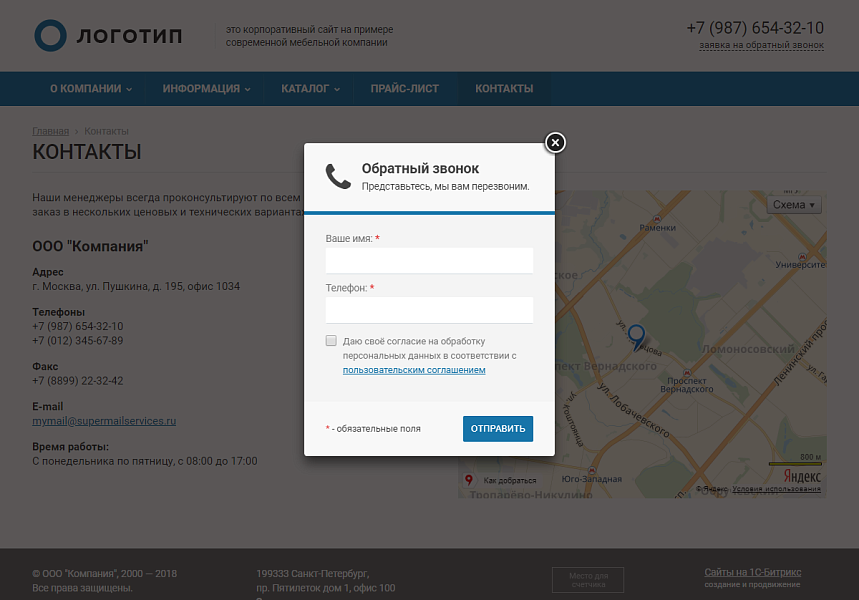Click the red 'Как добраться' marker icon

click(468, 480)
